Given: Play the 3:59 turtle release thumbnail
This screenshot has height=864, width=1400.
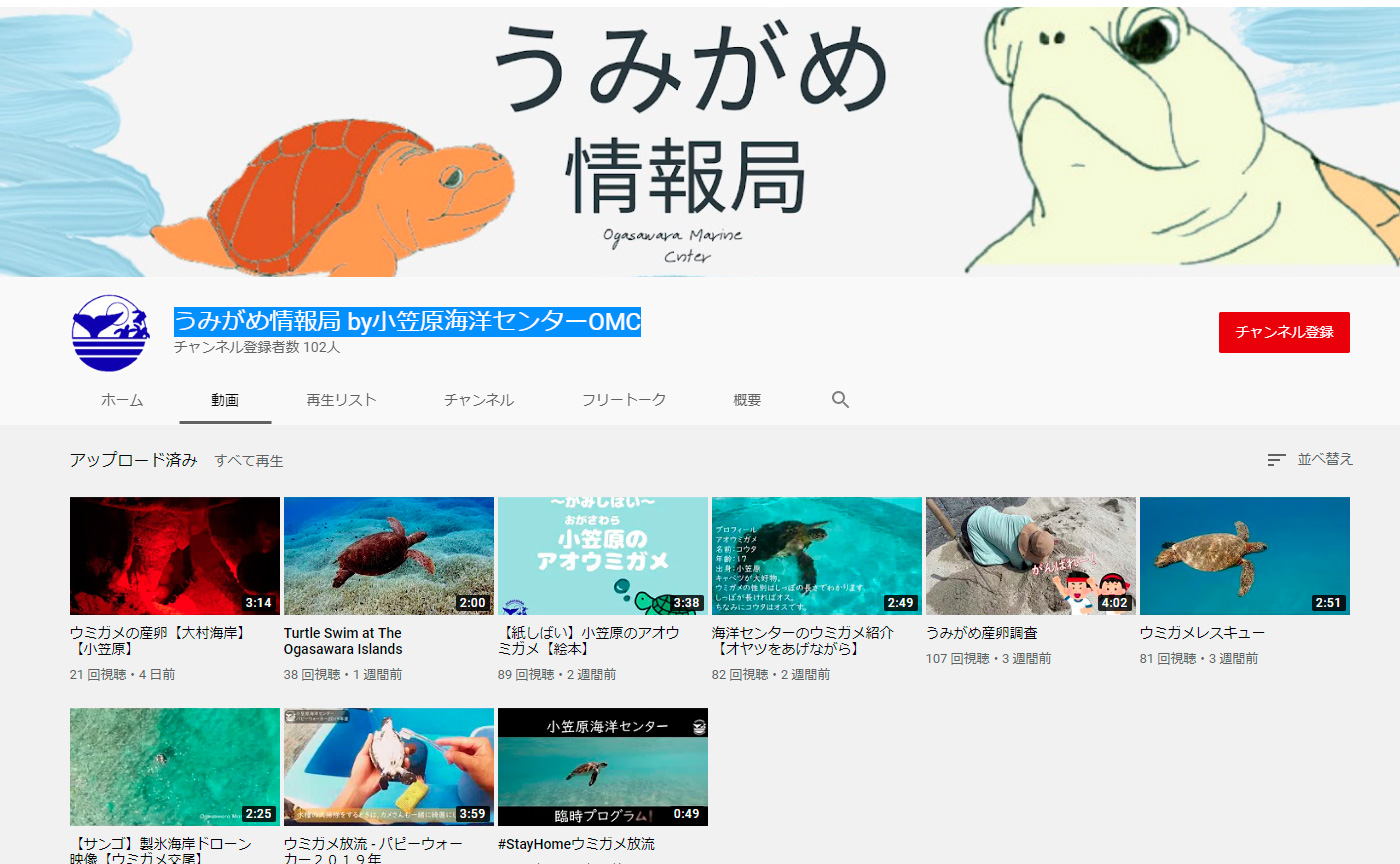Looking at the screenshot, I should point(389,767).
